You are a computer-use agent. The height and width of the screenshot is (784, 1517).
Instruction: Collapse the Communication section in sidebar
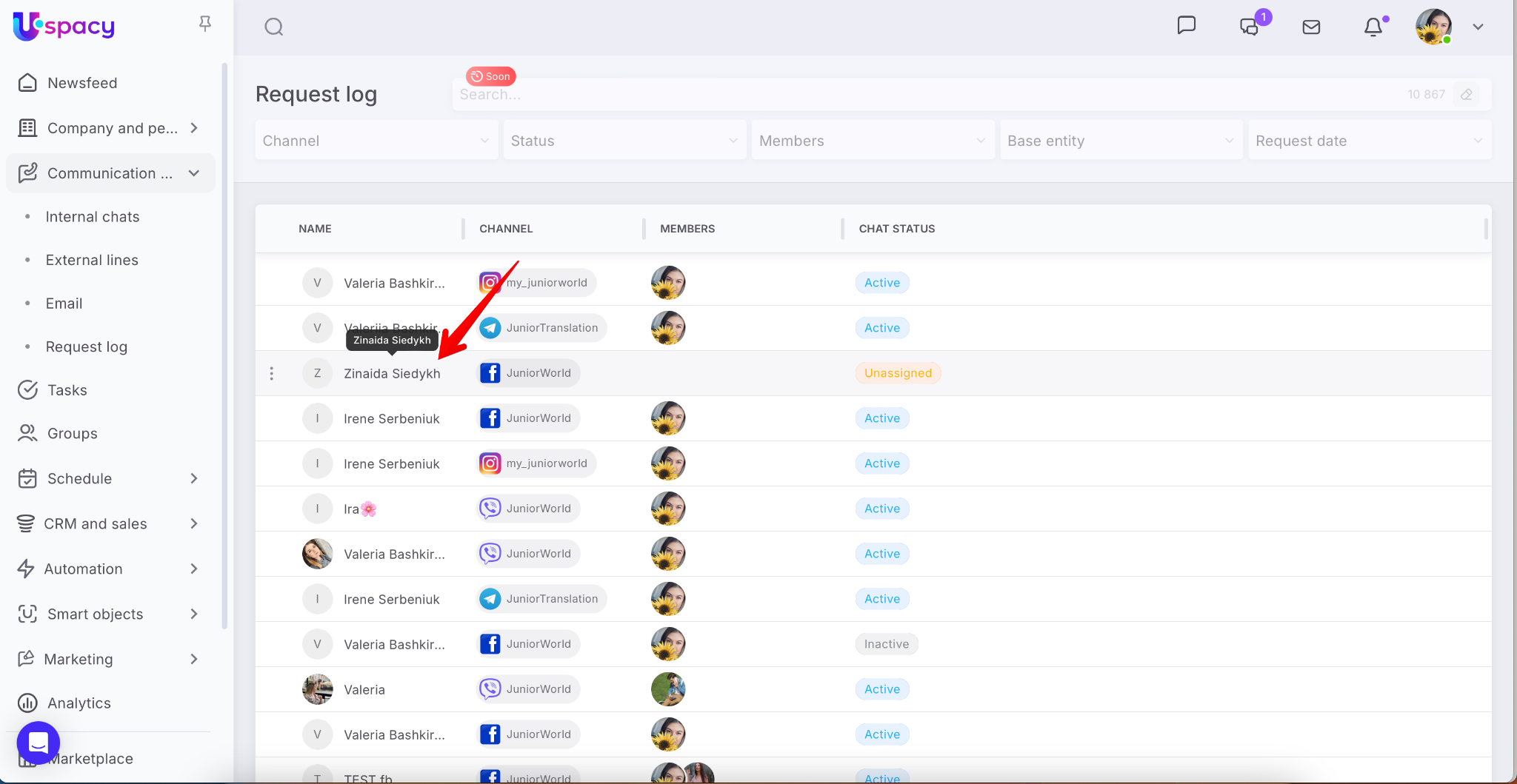click(194, 173)
